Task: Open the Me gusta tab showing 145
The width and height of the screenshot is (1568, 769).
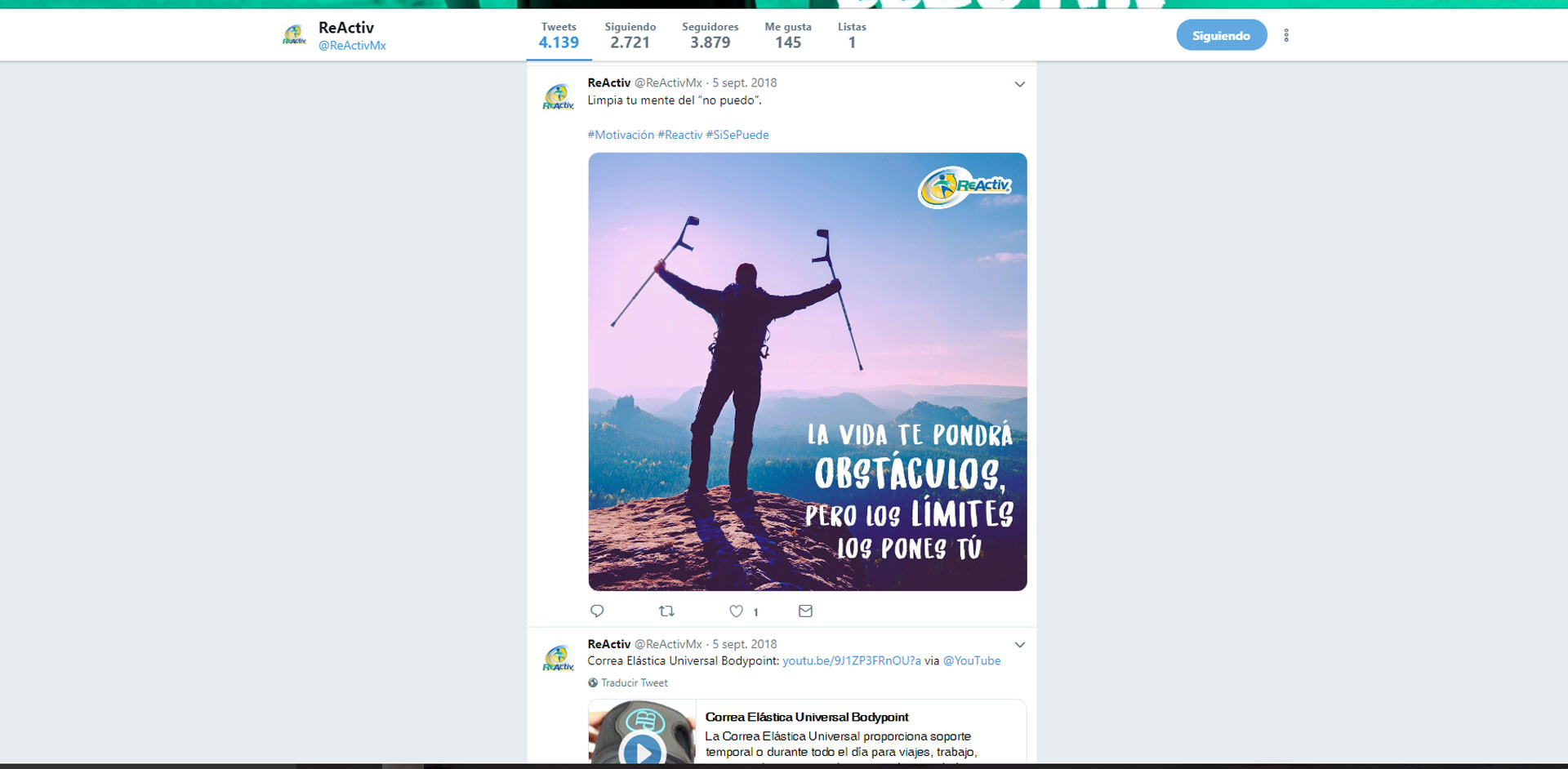Action: [787, 35]
